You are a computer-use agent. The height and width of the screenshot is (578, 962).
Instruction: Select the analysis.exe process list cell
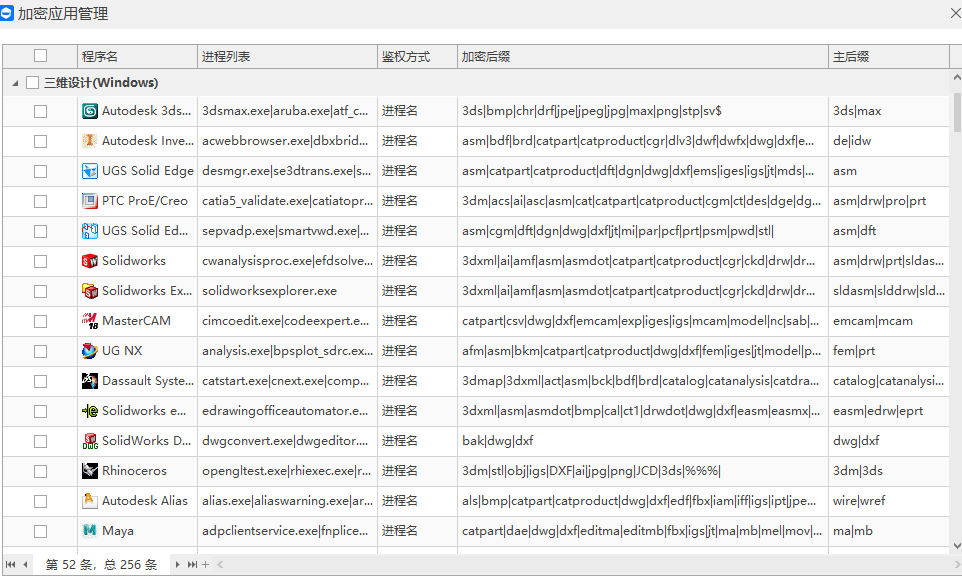pos(287,351)
